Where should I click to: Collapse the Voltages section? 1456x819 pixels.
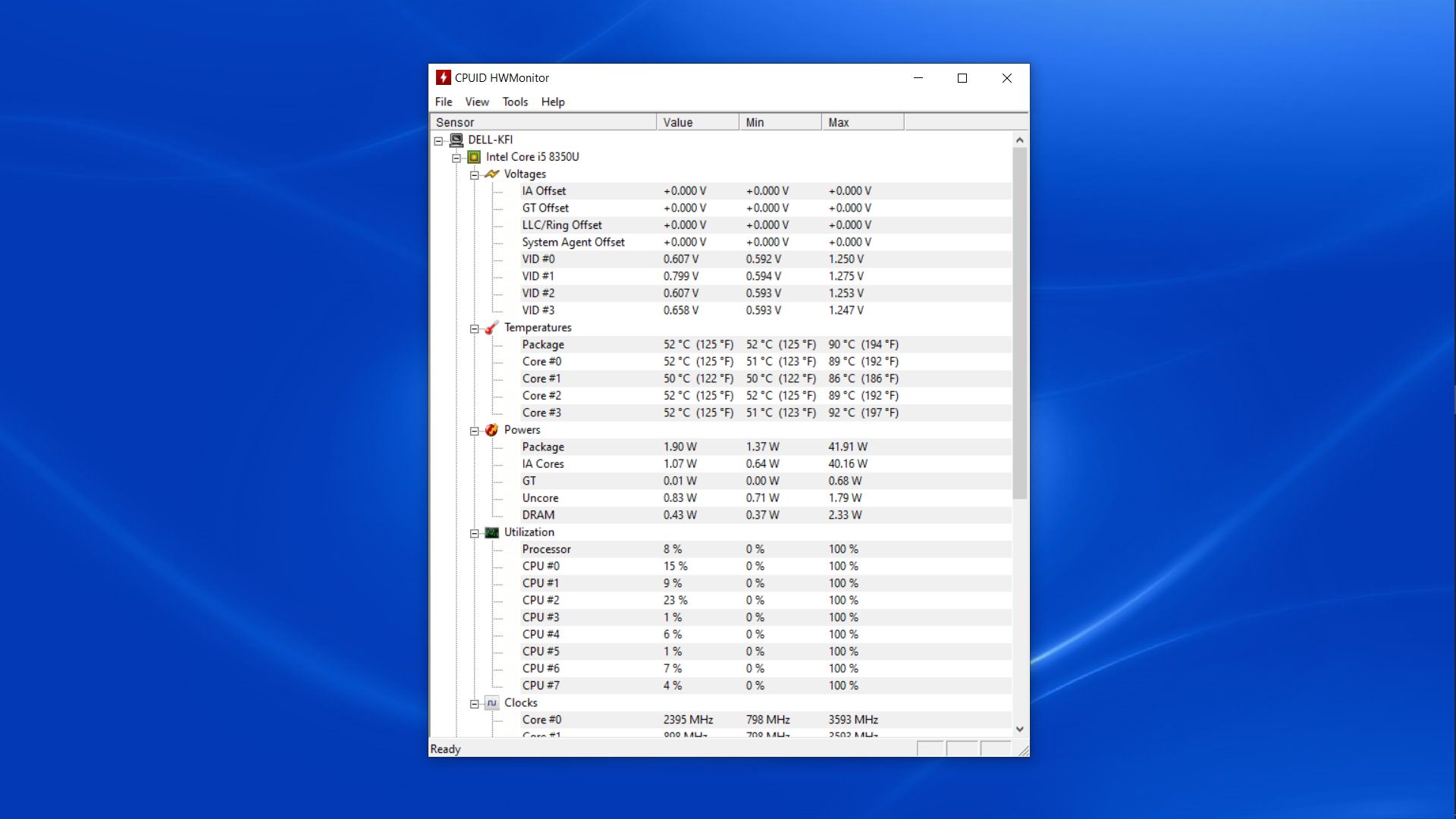tap(475, 175)
